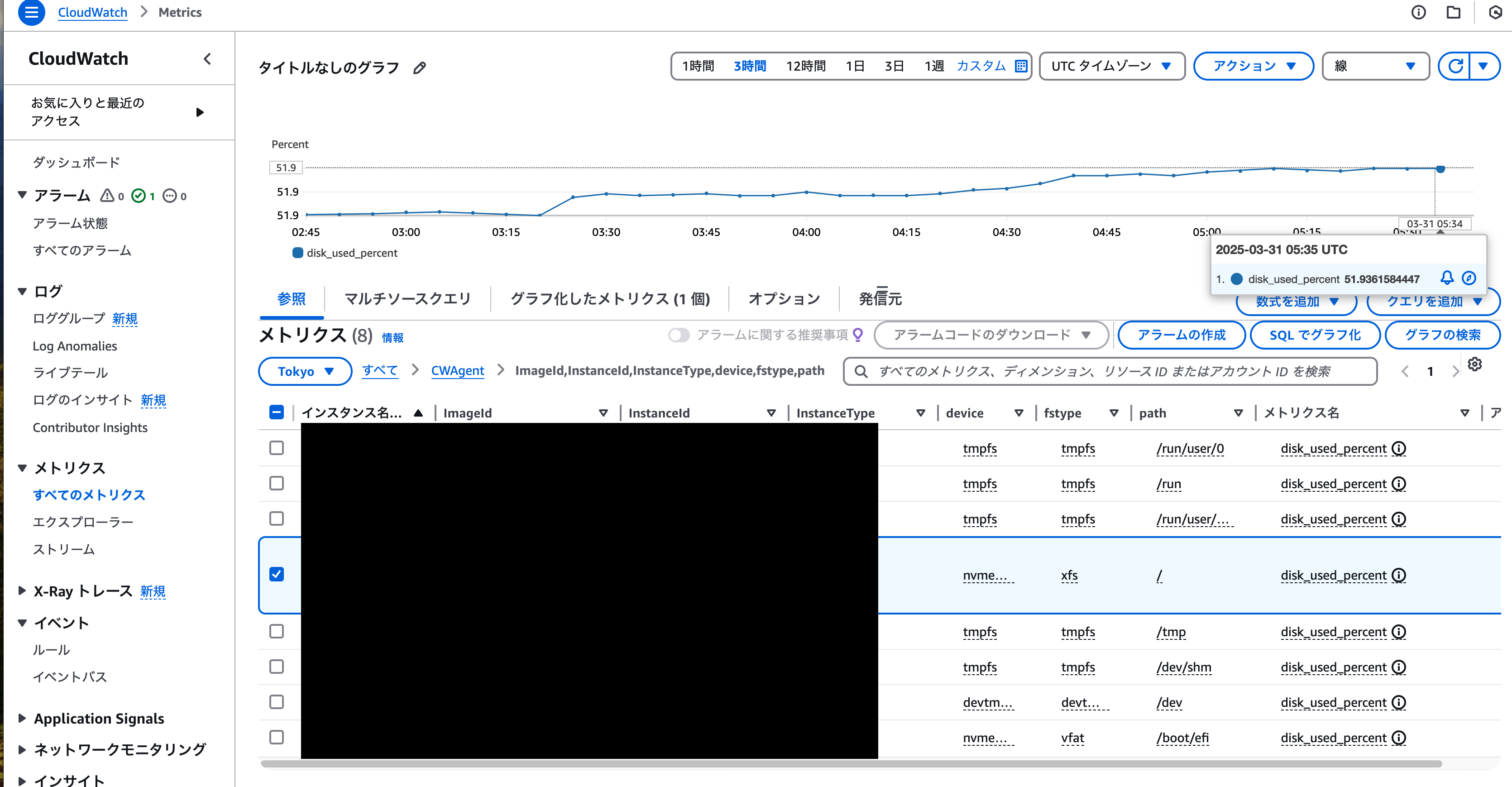Screen dimensions: 1512x787
Task: Click the hexagon settings icon in top bar
Action: [1496, 12]
